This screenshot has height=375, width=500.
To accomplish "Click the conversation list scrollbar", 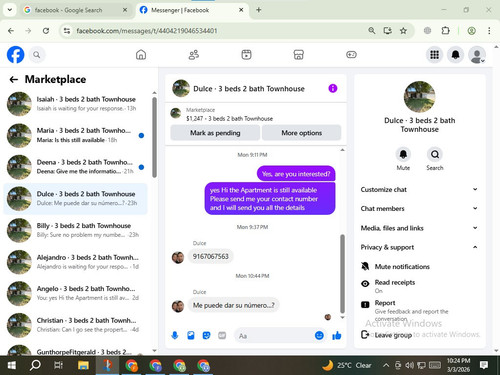I will click(154, 137).
